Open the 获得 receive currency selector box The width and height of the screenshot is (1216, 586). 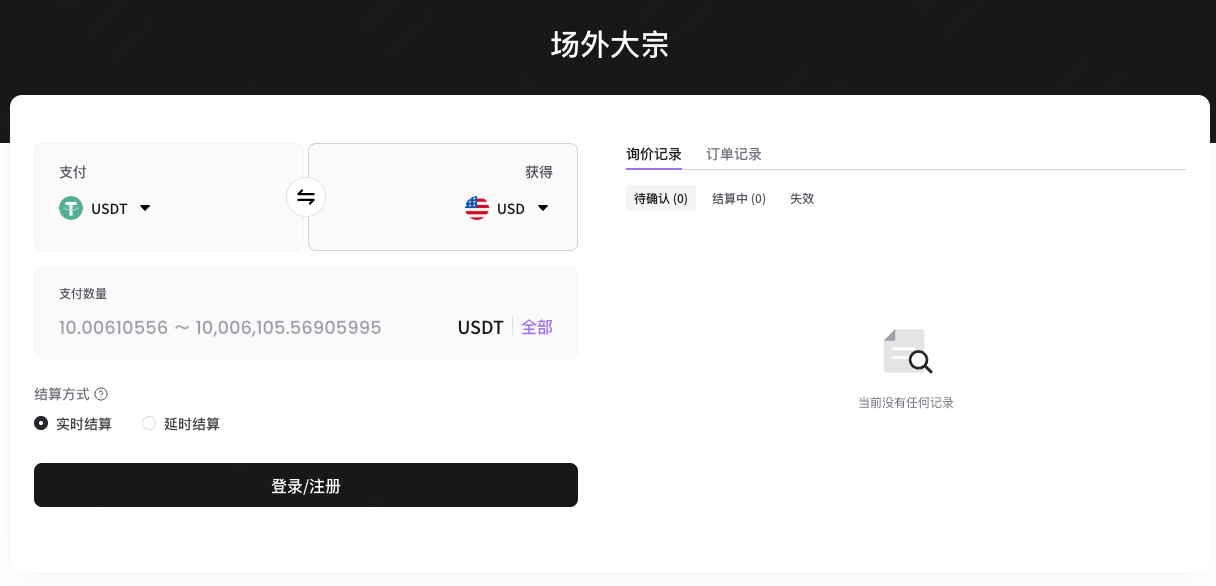click(x=443, y=197)
